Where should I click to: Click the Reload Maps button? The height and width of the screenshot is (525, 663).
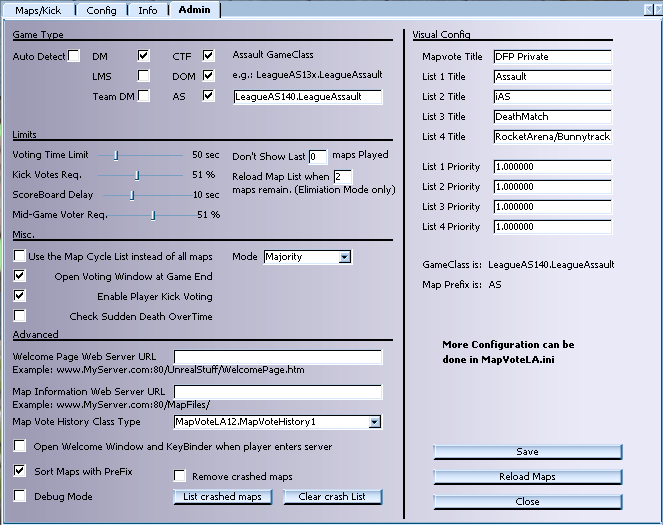pos(528,477)
